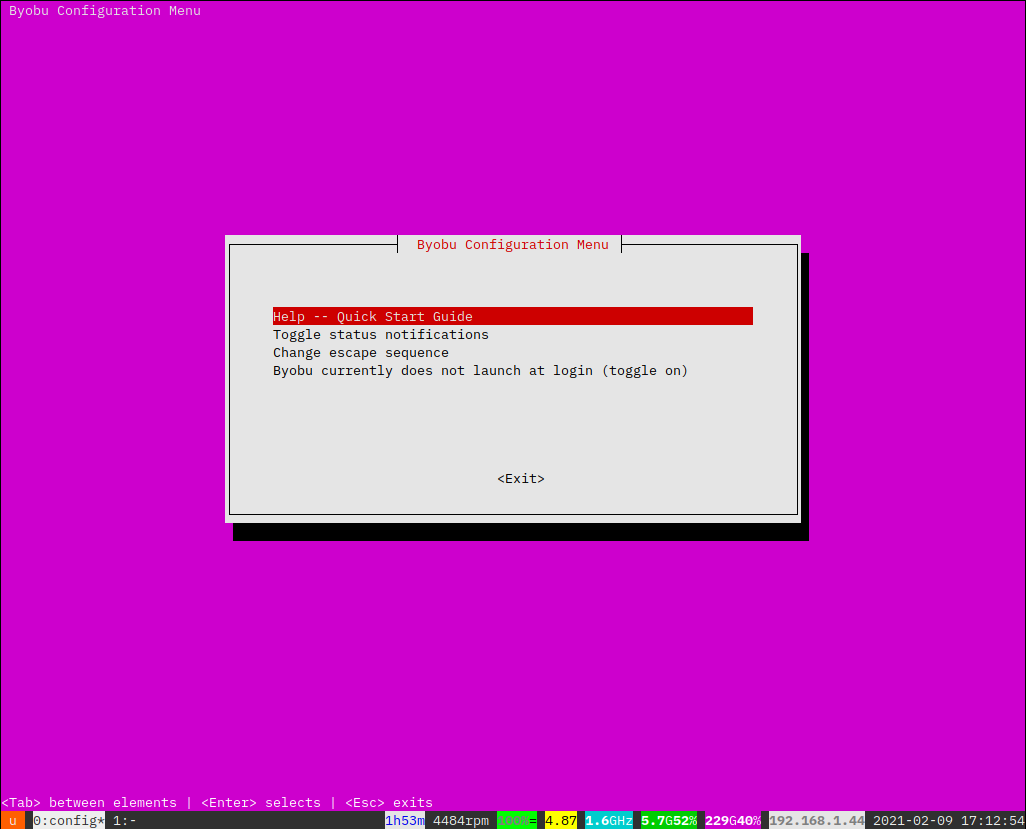Click the 4484rpm fan speed indicator
This screenshot has height=829, width=1026.
[x=461, y=820]
